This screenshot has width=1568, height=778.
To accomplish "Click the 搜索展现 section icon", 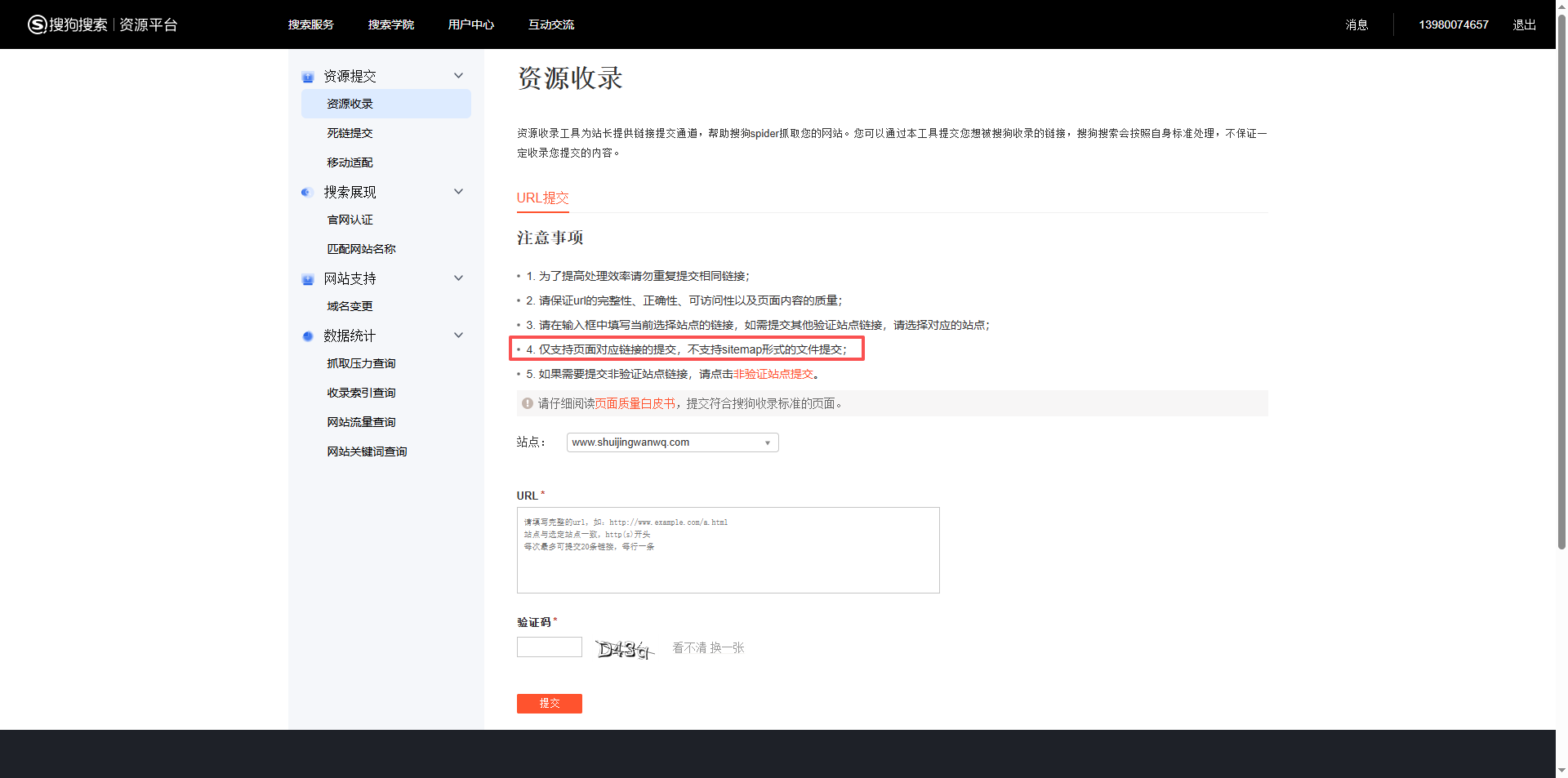I will pyautogui.click(x=307, y=193).
